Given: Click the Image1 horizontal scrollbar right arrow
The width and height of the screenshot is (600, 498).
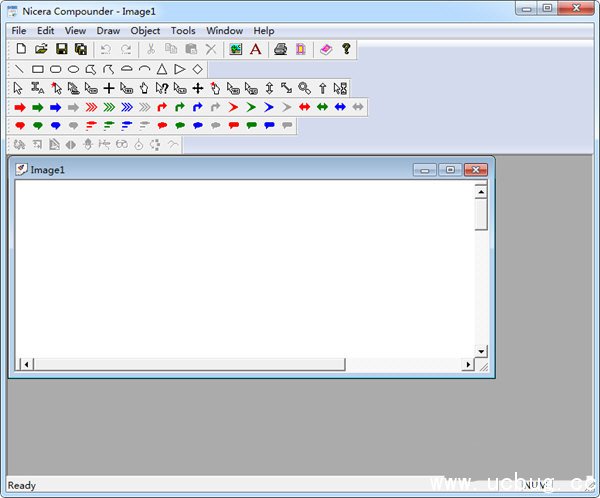Looking at the screenshot, I should 467,365.
